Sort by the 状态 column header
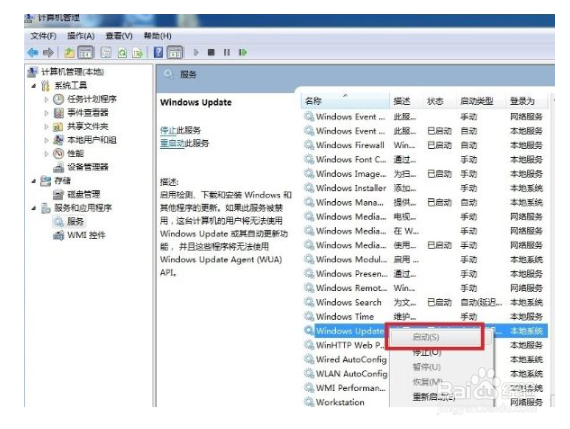Viewport: 570px width, 429px height. pyautogui.click(x=438, y=101)
